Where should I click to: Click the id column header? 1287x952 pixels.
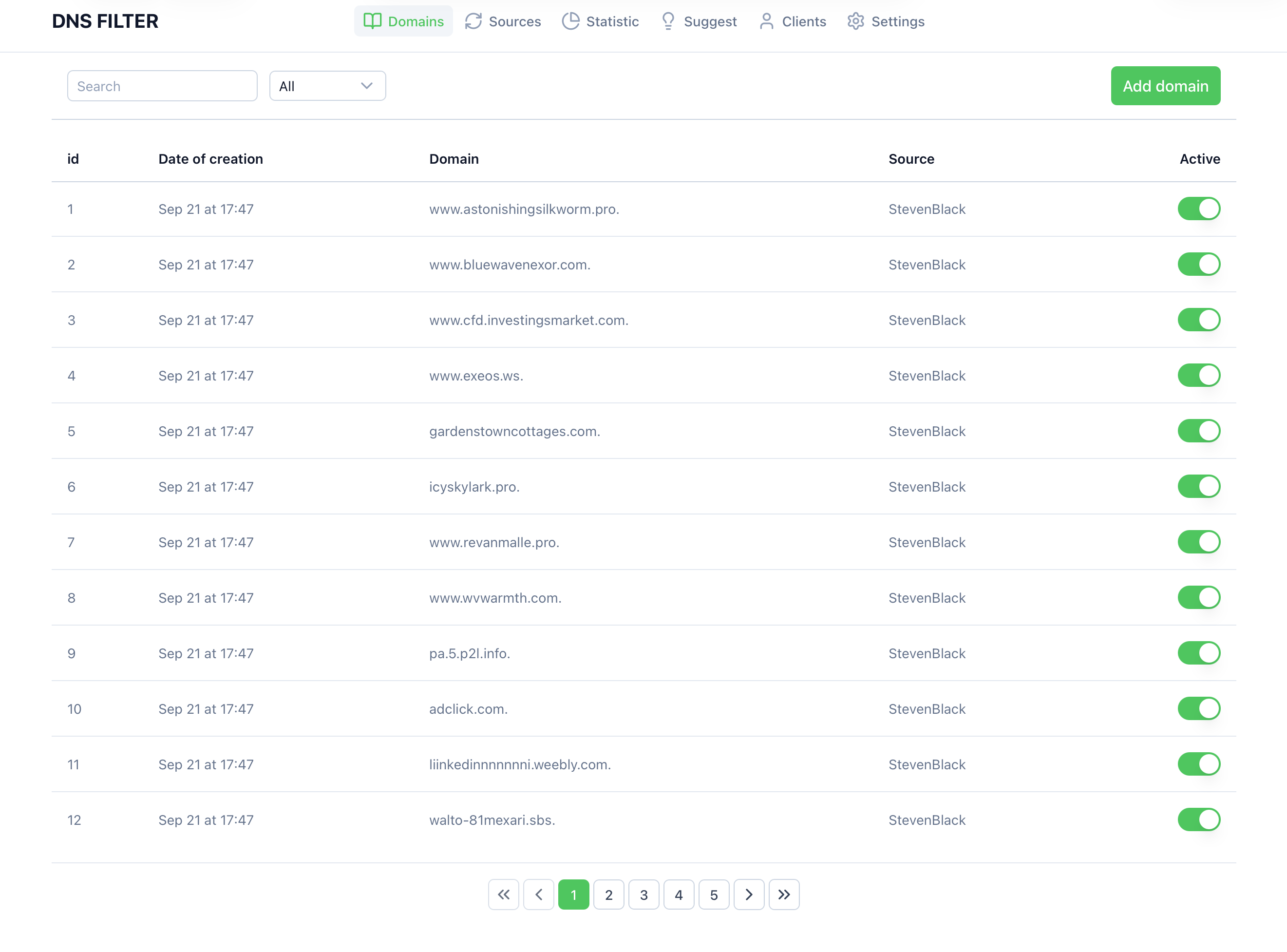pos(73,159)
